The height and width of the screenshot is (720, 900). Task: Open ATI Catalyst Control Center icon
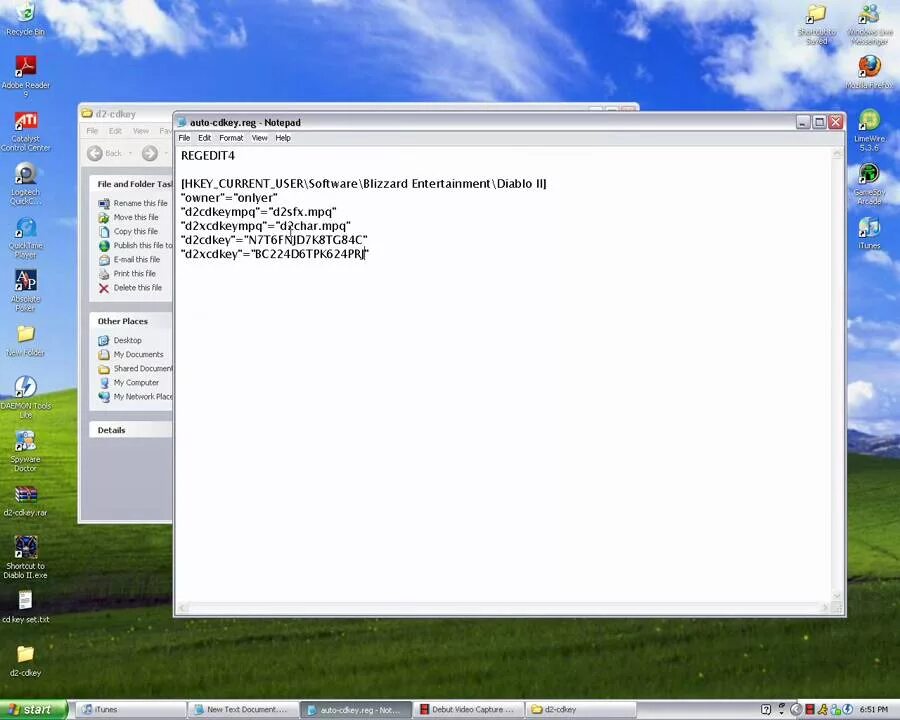[25, 130]
